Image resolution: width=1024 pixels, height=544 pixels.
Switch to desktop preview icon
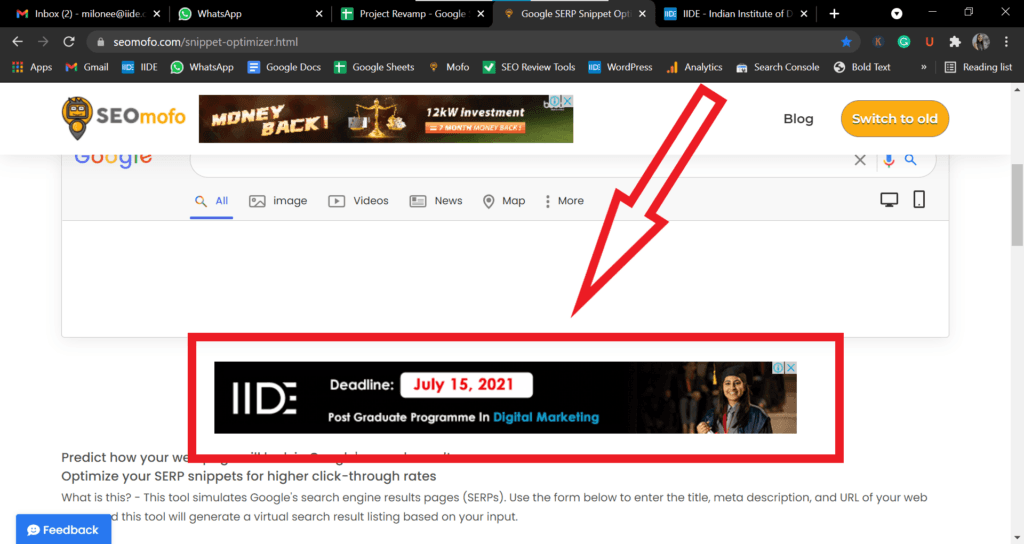click(889, 200)
